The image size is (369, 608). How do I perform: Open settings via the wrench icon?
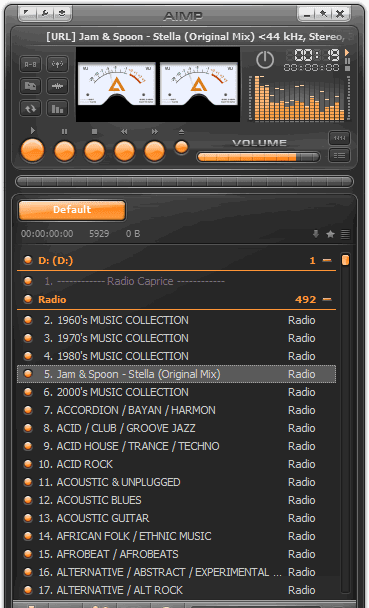pyautogui.click(x=45, y=14)
